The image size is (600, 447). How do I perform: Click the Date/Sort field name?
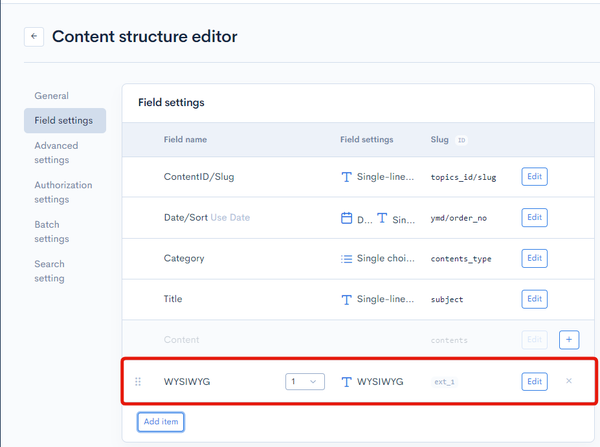186,217
